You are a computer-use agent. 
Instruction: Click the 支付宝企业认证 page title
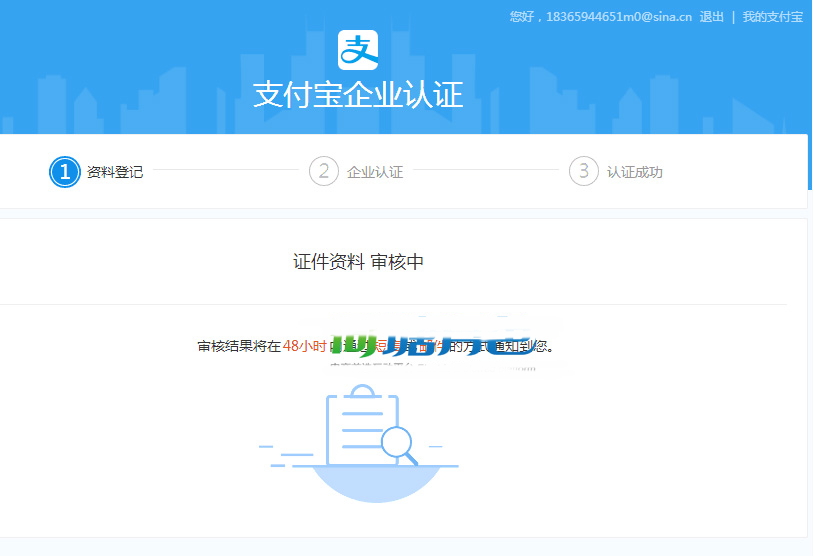[358, 95]
